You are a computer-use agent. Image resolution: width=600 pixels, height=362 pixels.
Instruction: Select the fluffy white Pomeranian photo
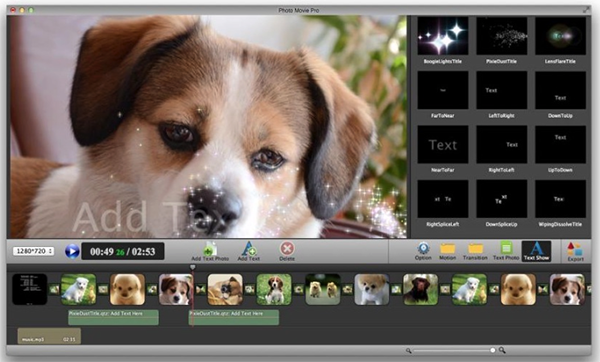(372, 289)
